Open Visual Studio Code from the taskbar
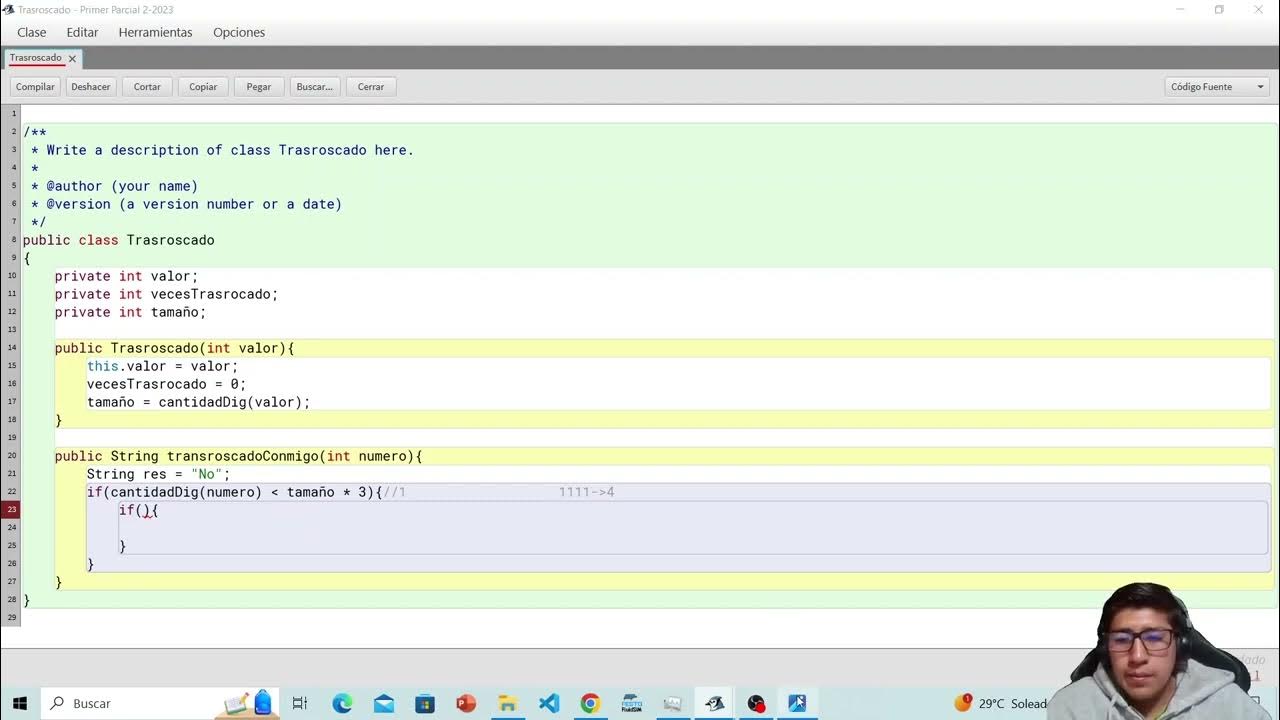This screenshot has width=1280, height=720. pos(549,703)
